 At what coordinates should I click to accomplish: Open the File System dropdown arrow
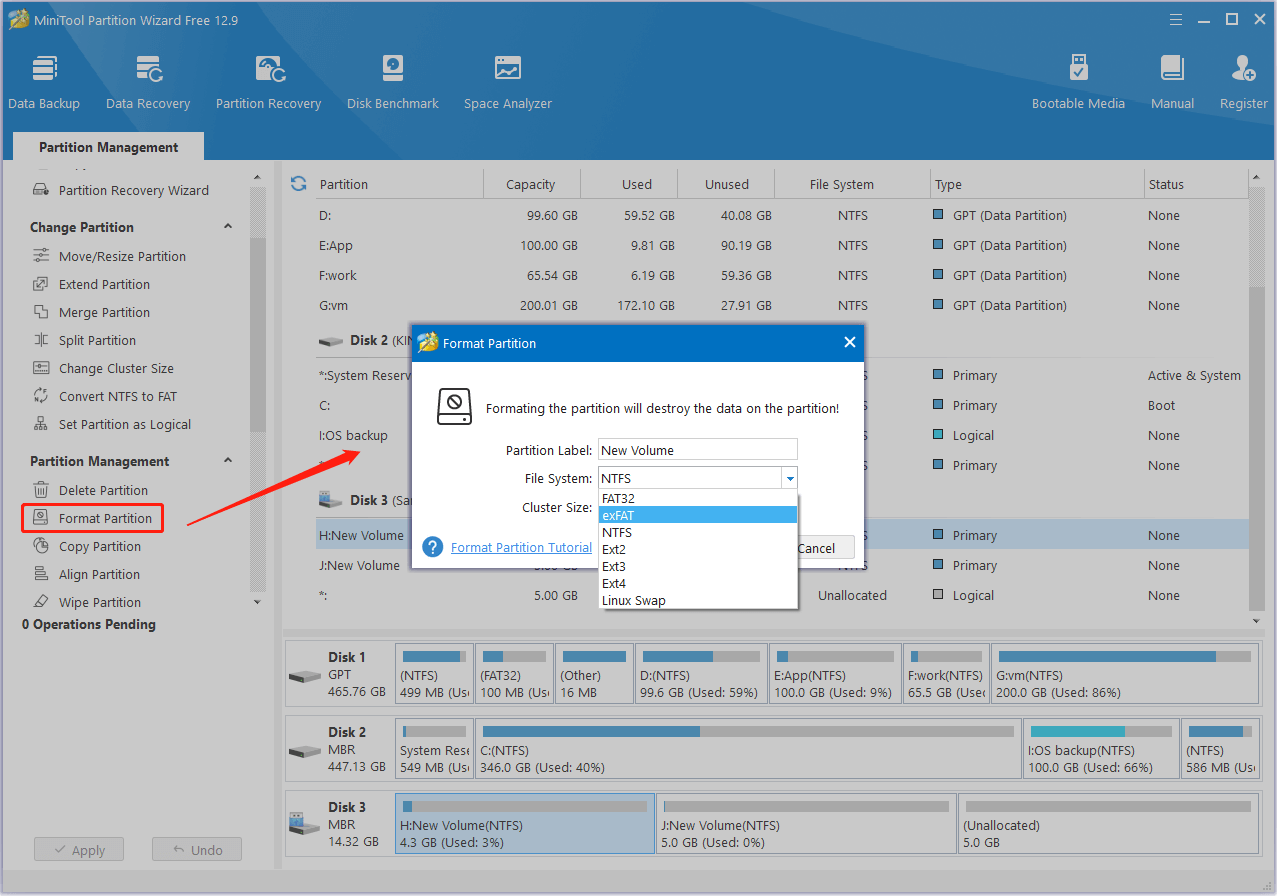click(x=789, y=479)
